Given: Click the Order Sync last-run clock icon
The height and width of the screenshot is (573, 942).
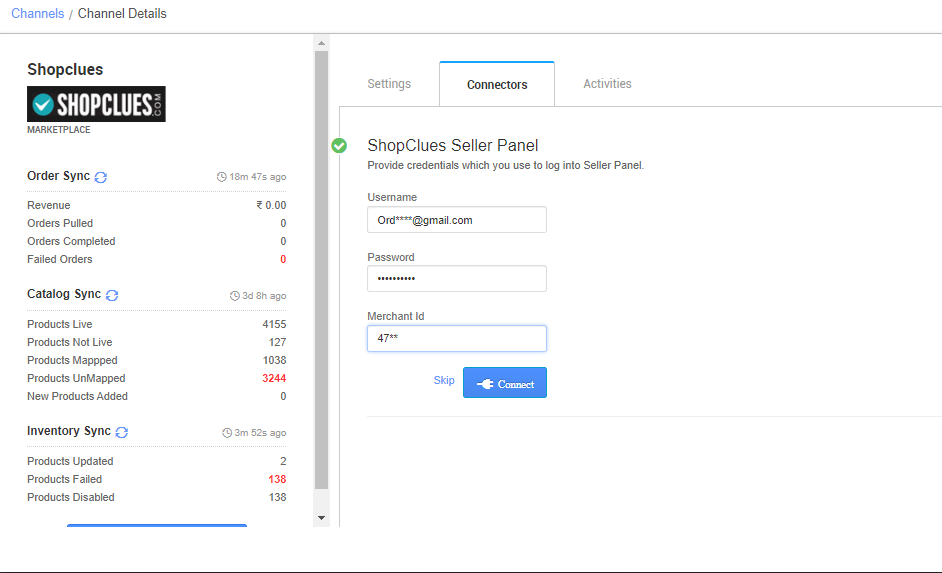Looking at the screenshot, I should point(222,177).
